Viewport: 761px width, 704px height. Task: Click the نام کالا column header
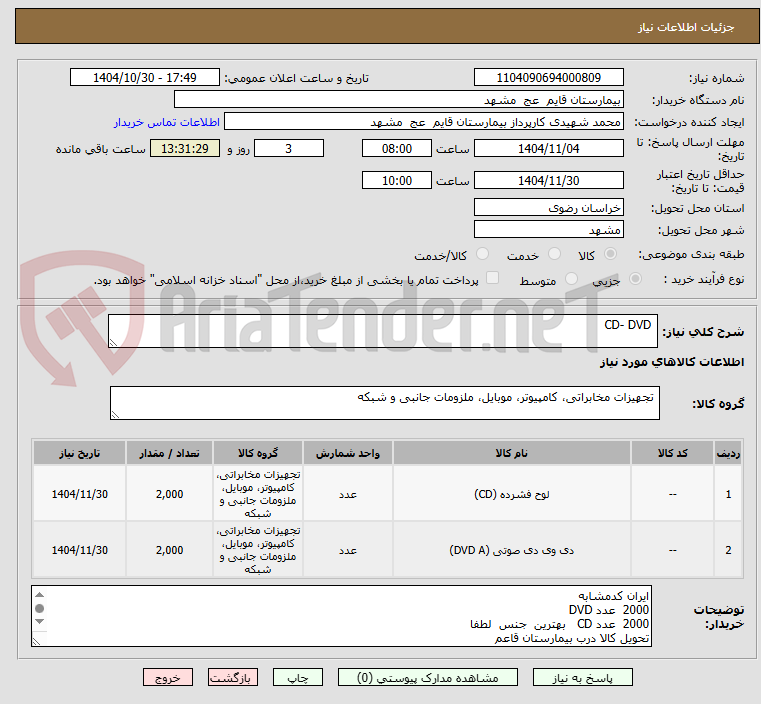point(512,453)
